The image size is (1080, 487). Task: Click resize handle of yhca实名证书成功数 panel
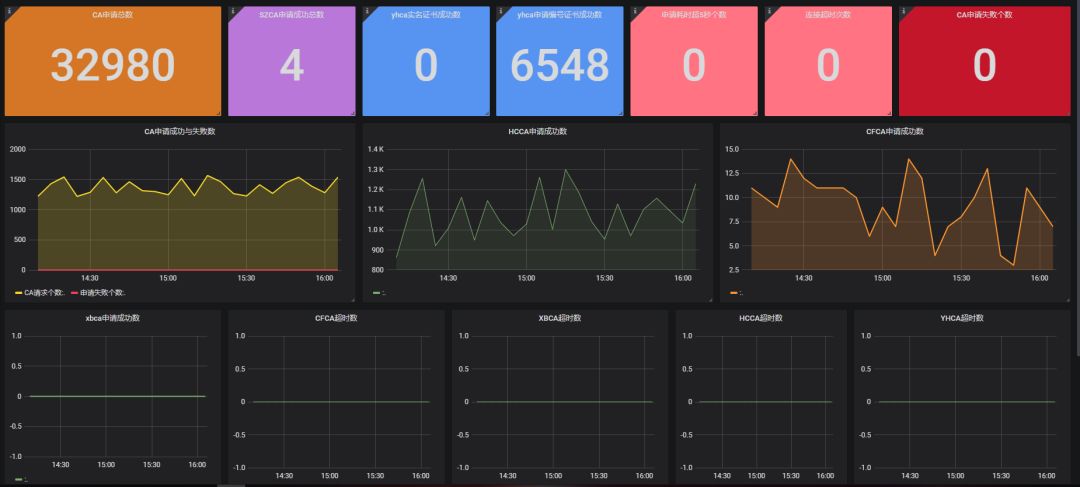coord(486,112)
